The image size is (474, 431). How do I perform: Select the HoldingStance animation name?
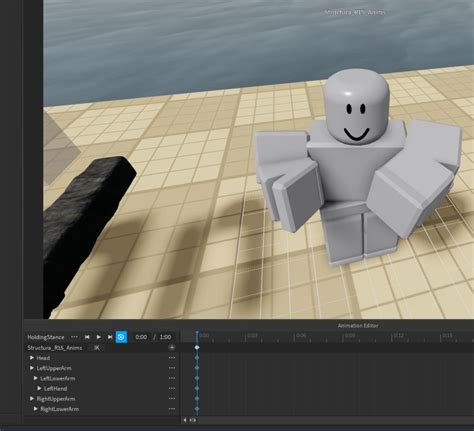(46, 337)
